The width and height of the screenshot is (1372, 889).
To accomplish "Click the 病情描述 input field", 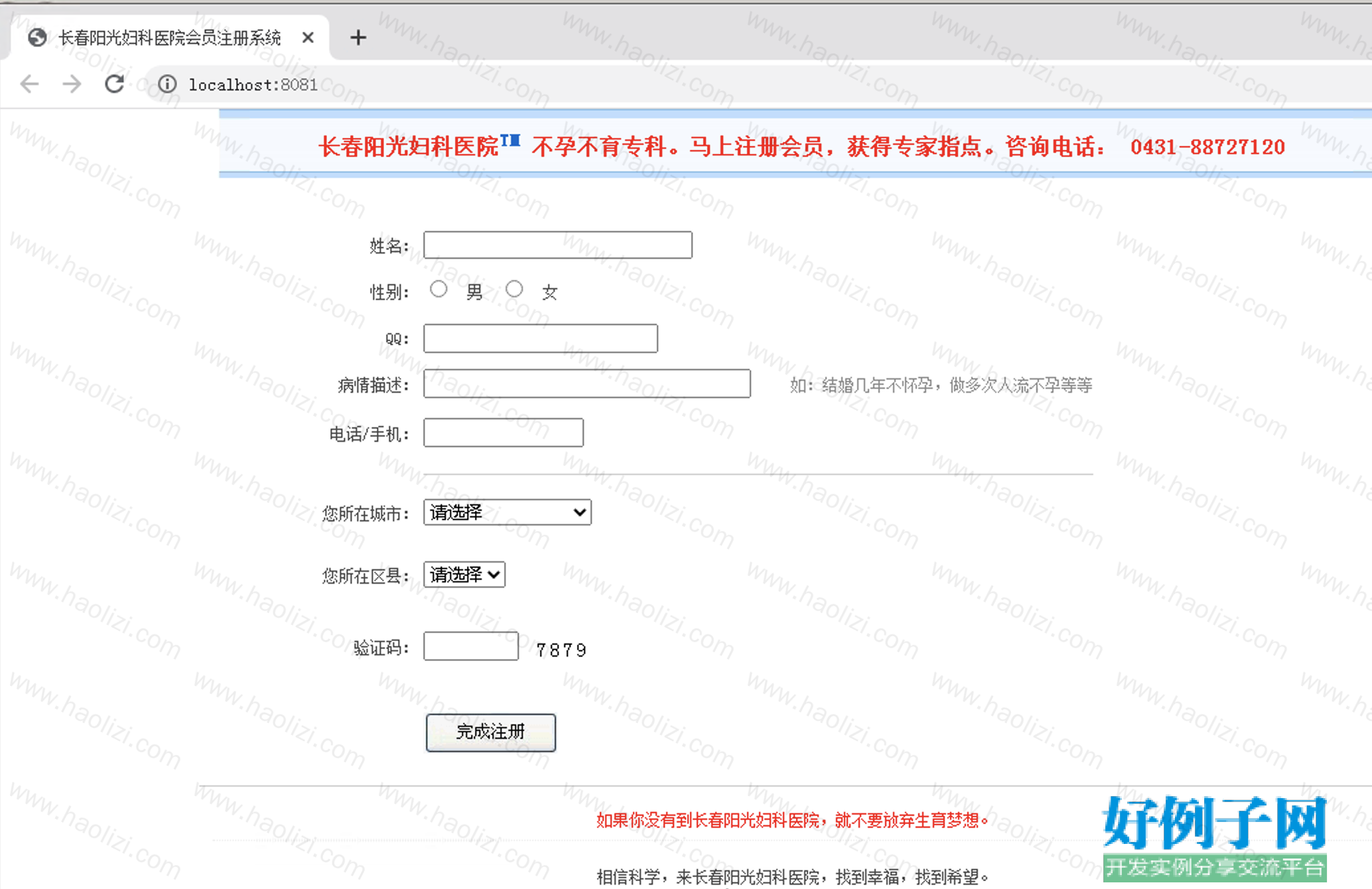I will pos(587,383).
